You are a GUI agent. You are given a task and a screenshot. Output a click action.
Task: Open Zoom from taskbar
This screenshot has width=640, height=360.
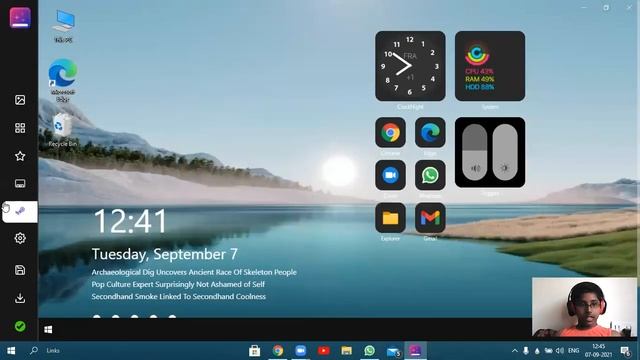click(x=301, y=351)
